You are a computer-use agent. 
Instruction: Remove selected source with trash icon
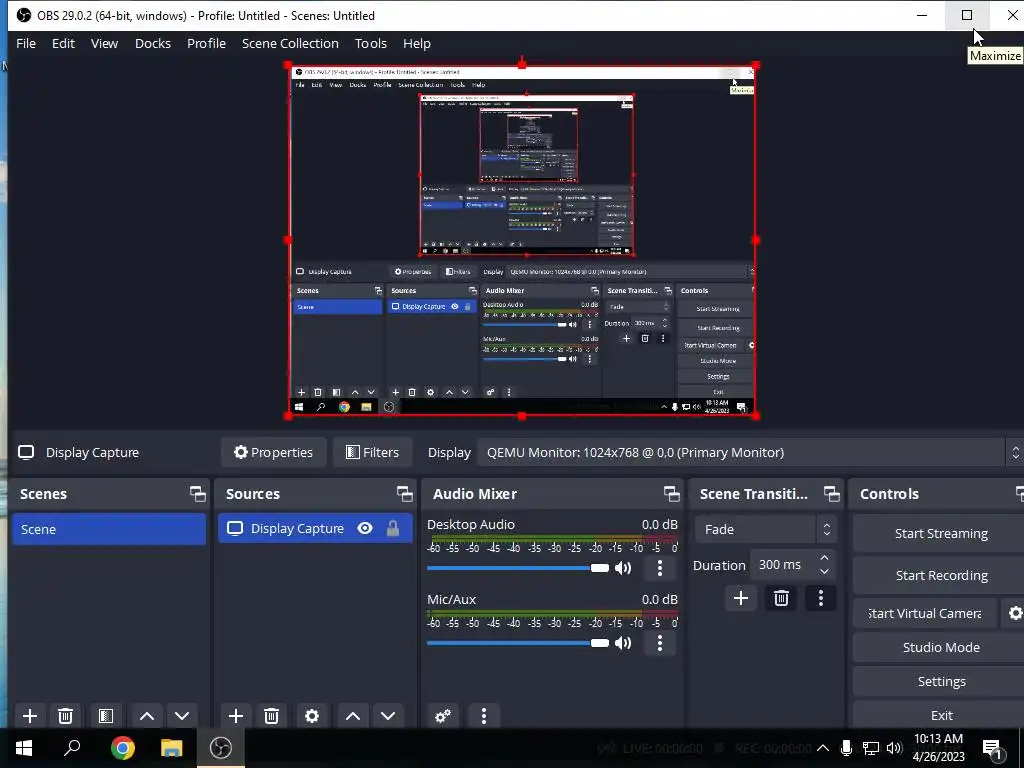pyautogui.click(x=272, y=716)
